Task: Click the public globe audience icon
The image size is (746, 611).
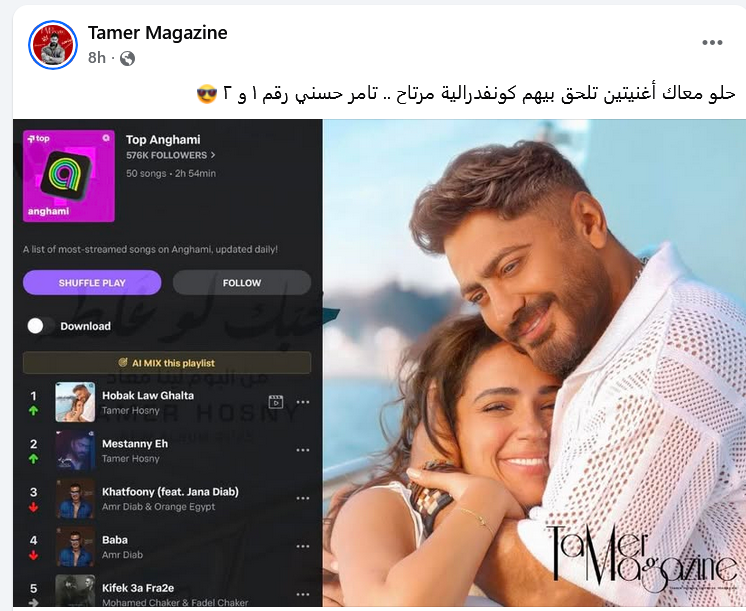Action: click(127, 59)
